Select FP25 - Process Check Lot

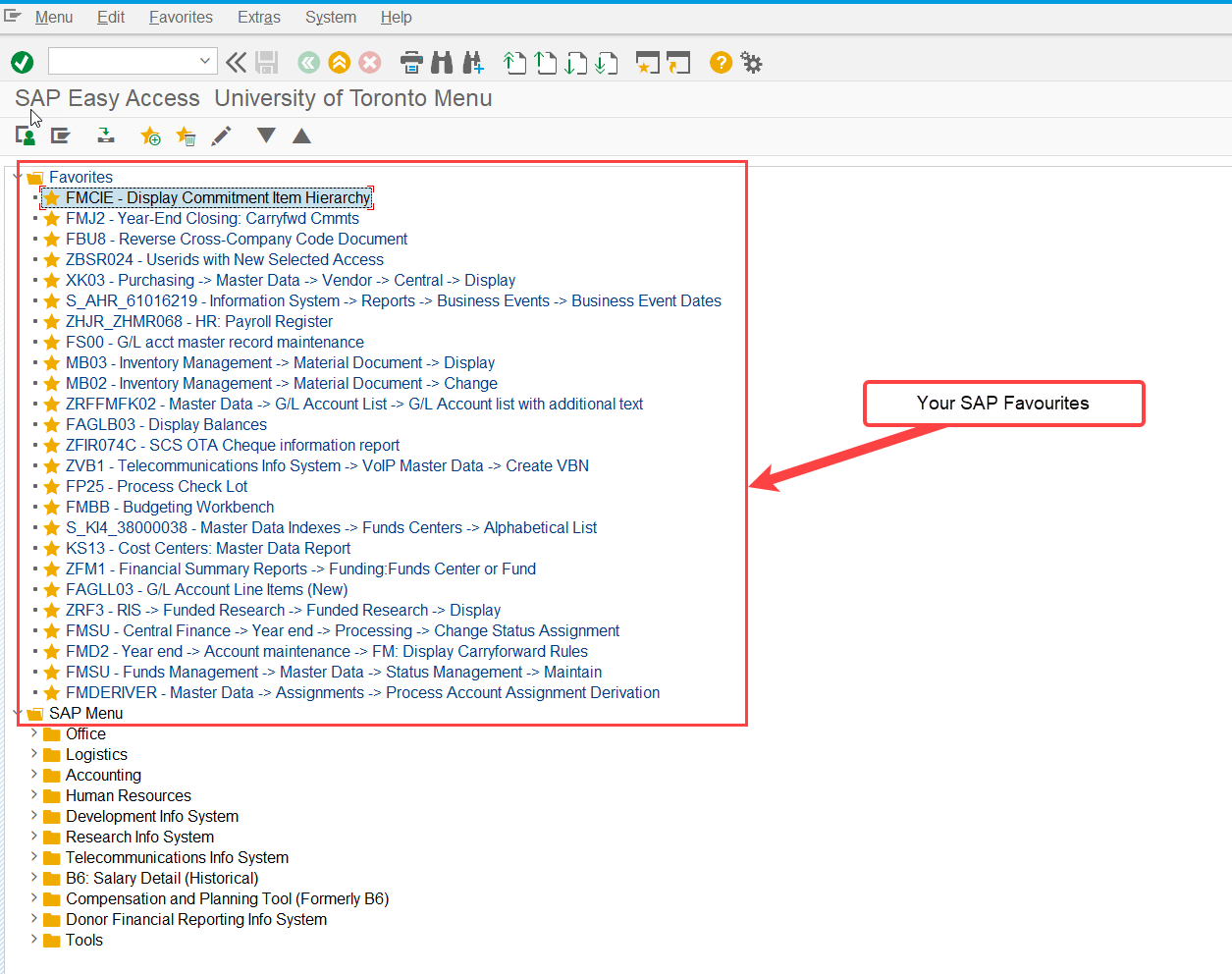(x=156, y=486)
